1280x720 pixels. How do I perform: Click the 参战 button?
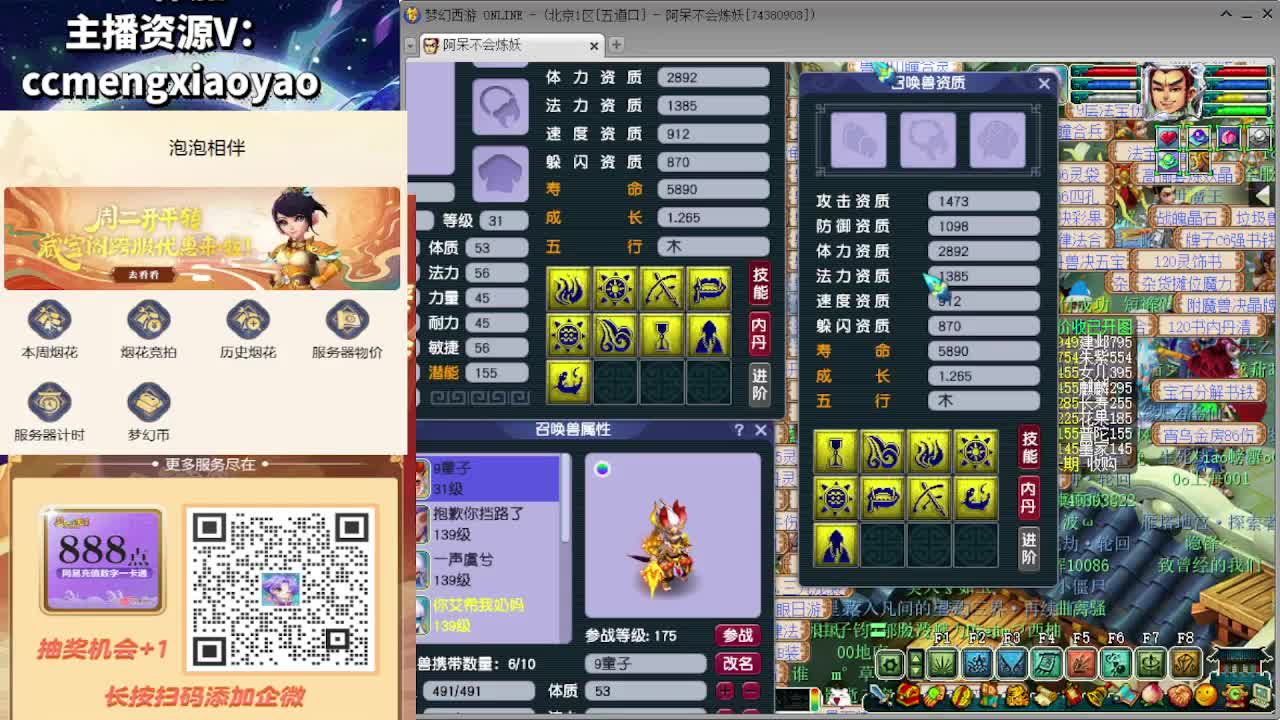point(738,636)
